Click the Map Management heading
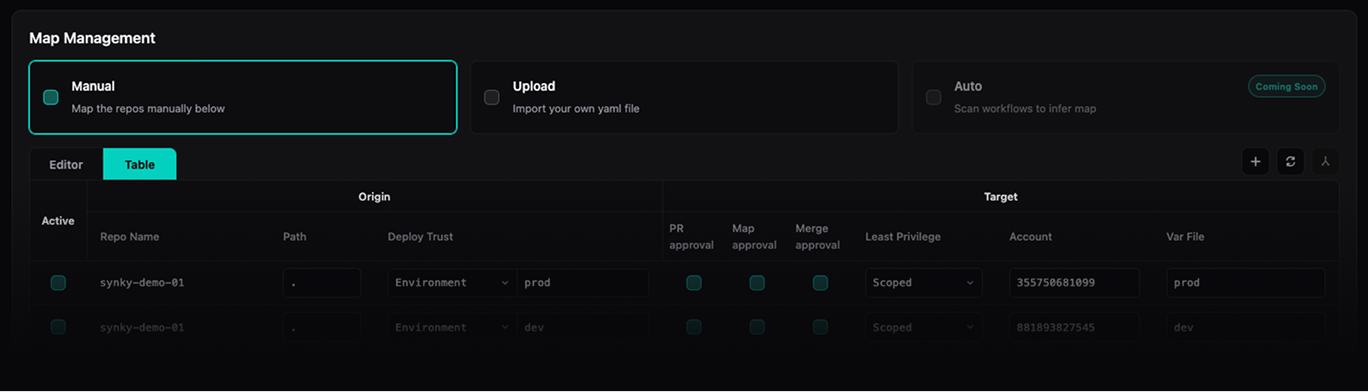Viewport: 1368px width, 392px height. tap(92, 38)
